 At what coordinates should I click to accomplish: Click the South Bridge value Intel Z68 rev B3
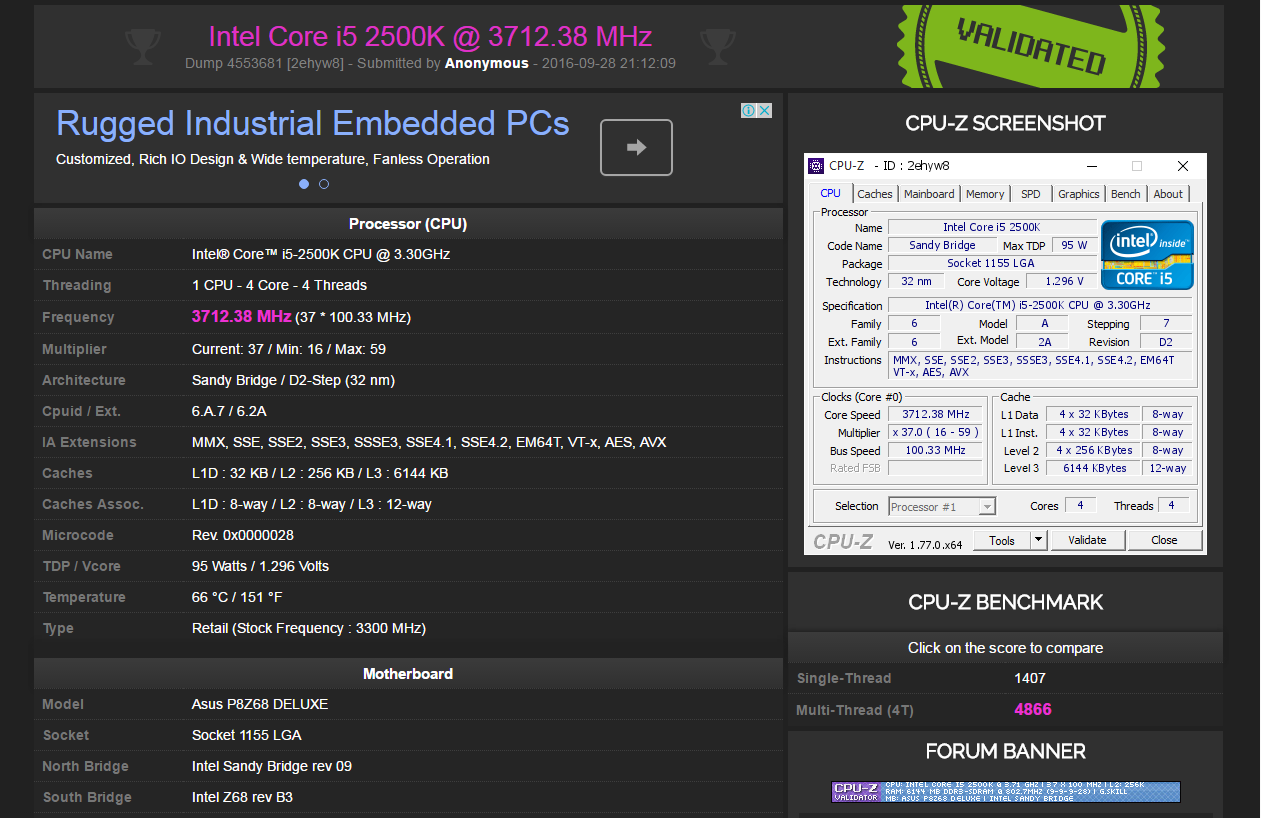click(x=242, y=797)
